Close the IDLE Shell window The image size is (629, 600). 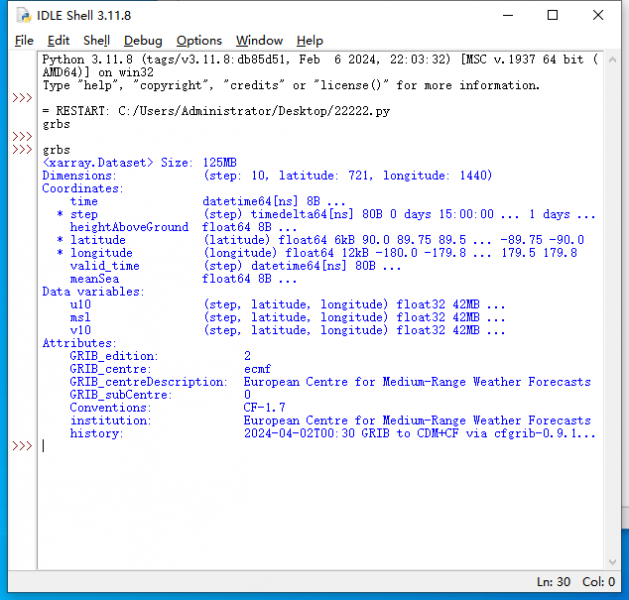point(598,16)
